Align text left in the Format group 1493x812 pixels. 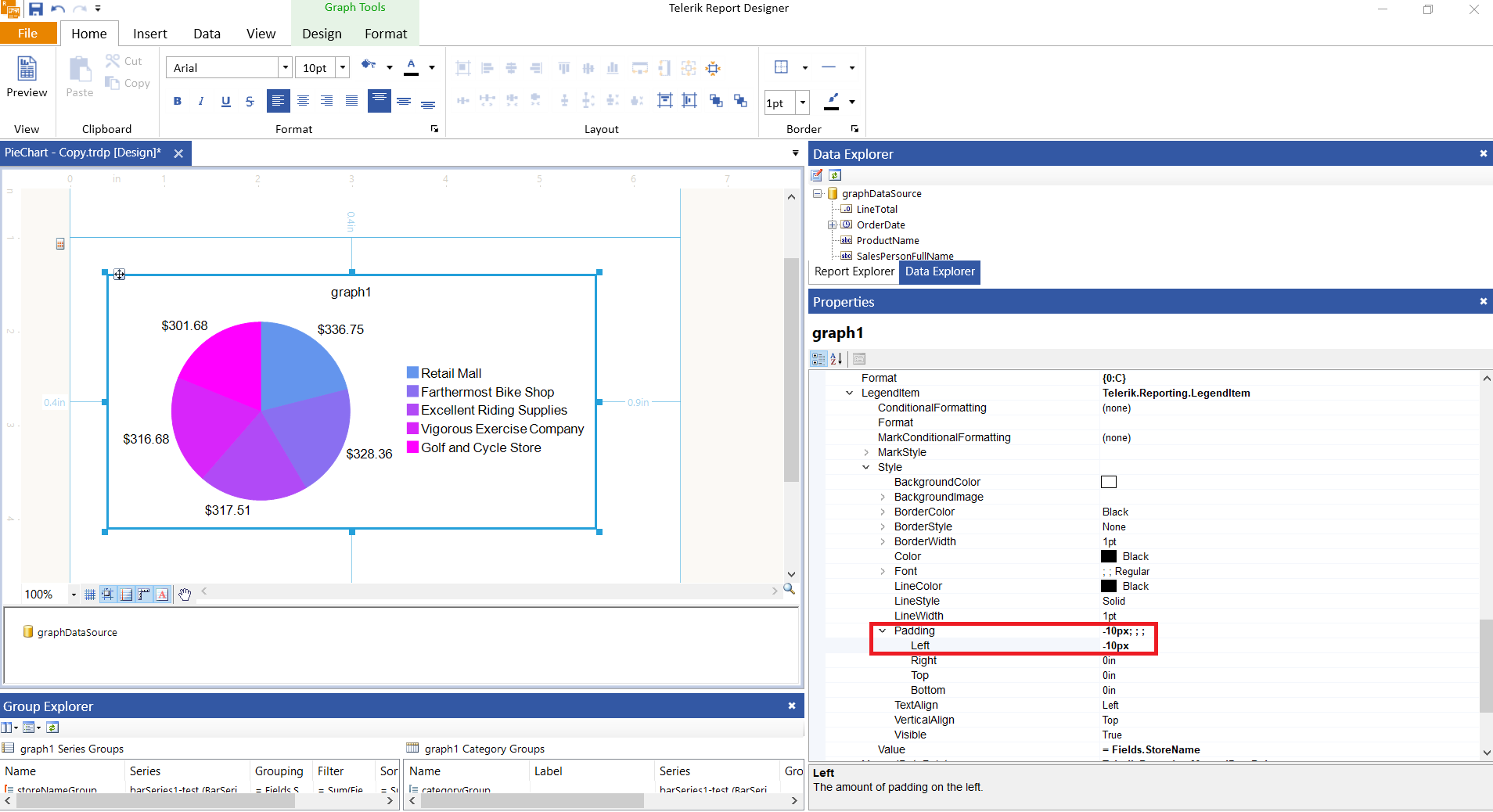[278, 101]
